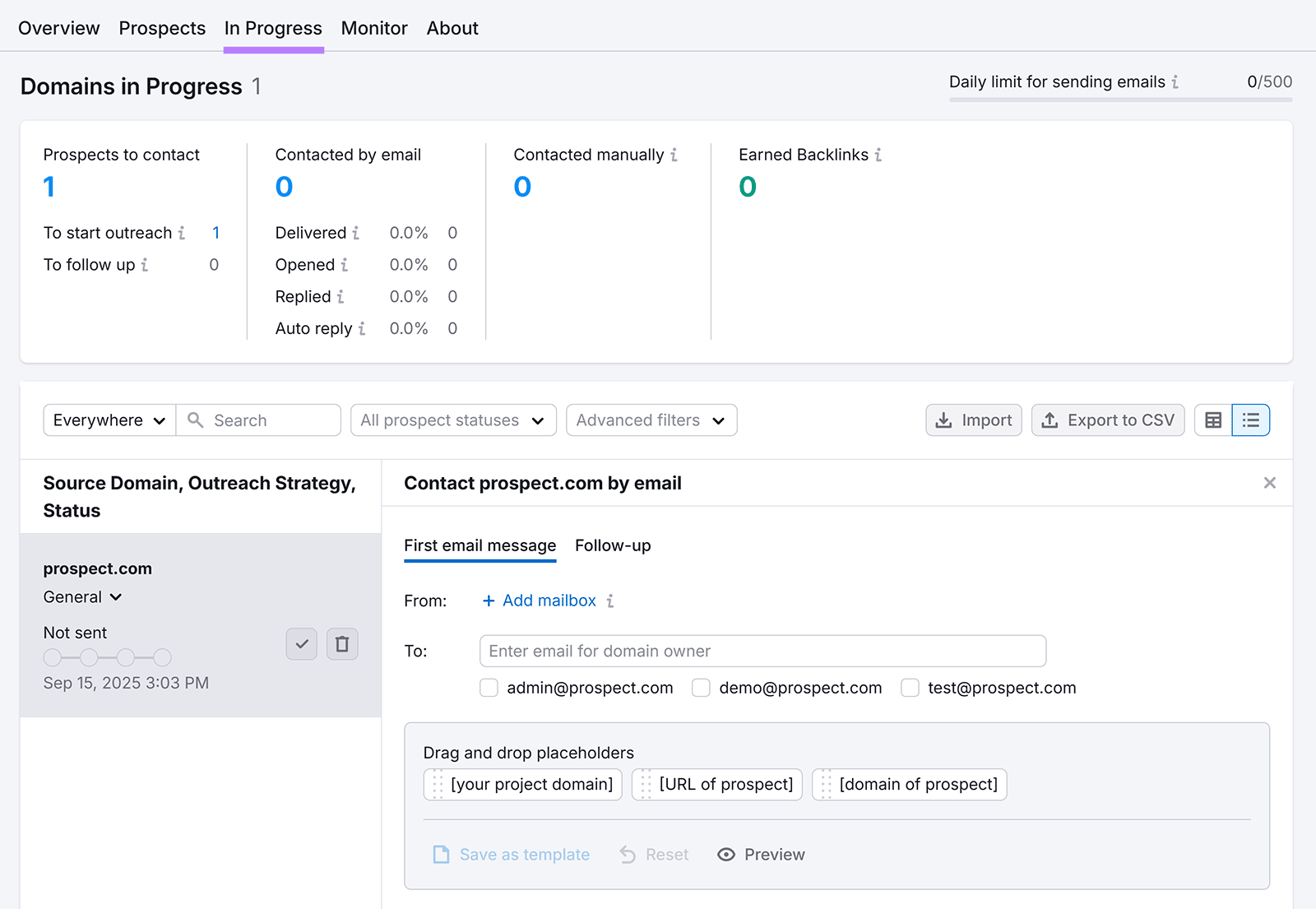Image resolution: width=1316 pixels, height=909 pixels.
Task: Open the Everywhere dropdown
Action: [108, 420]
